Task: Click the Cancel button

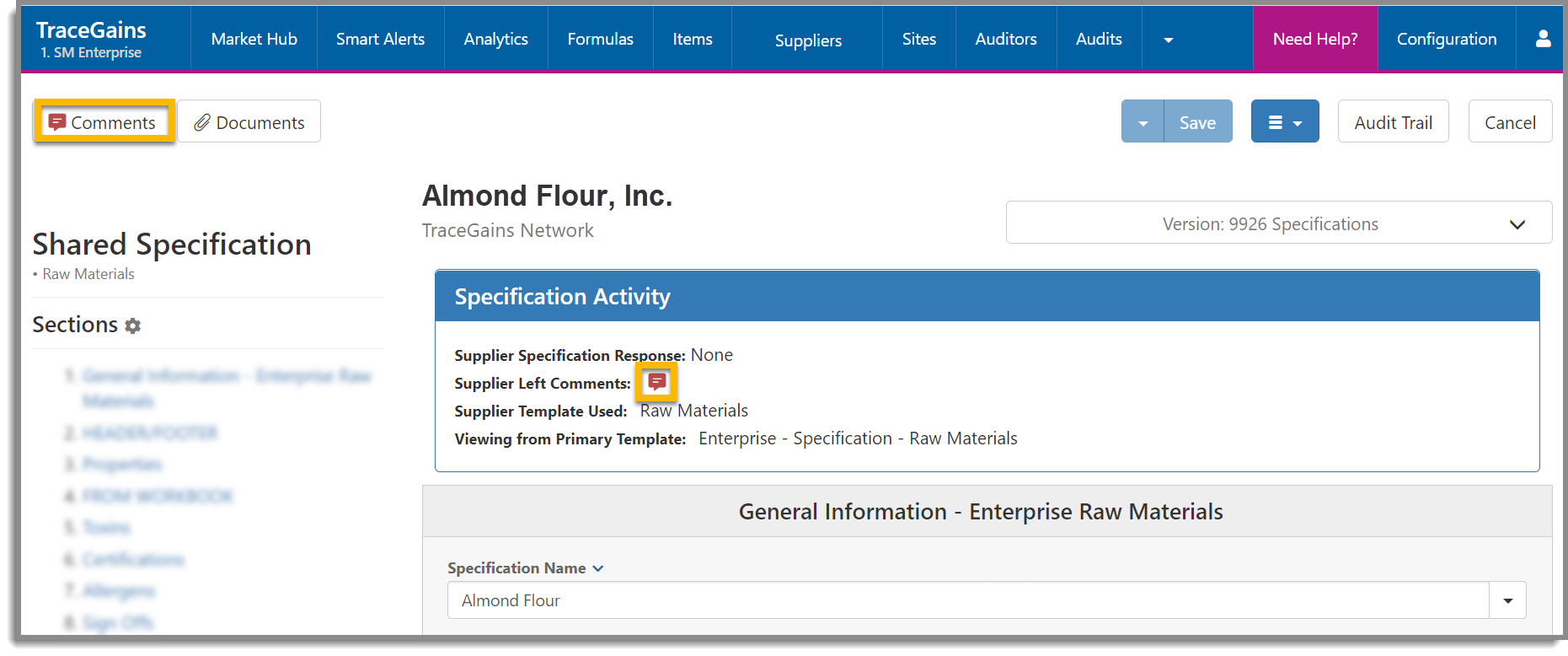Action: click(x=1510, y=122)
